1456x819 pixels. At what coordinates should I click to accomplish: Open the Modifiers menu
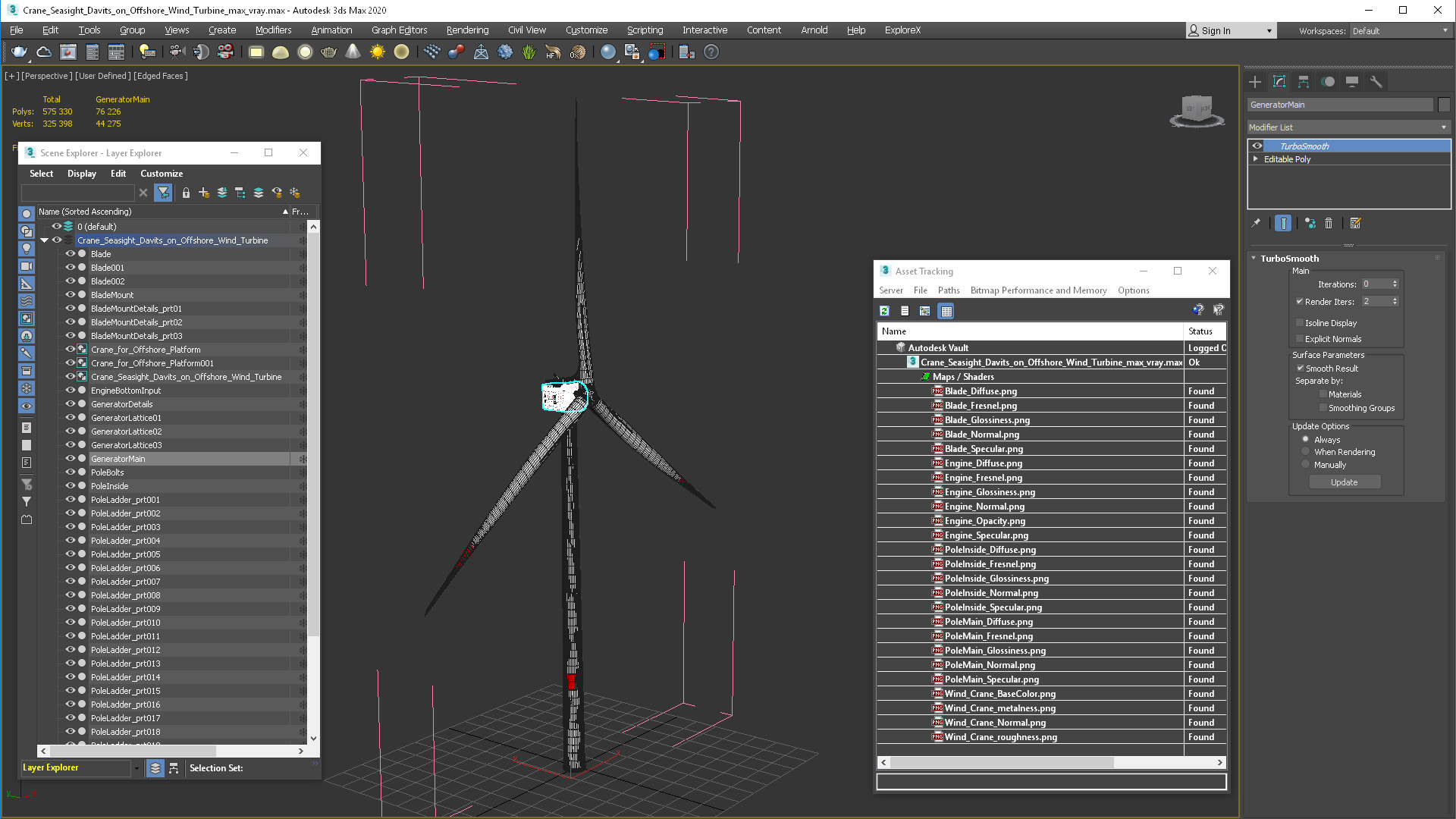pyautogui.click(x=273, y=30)
